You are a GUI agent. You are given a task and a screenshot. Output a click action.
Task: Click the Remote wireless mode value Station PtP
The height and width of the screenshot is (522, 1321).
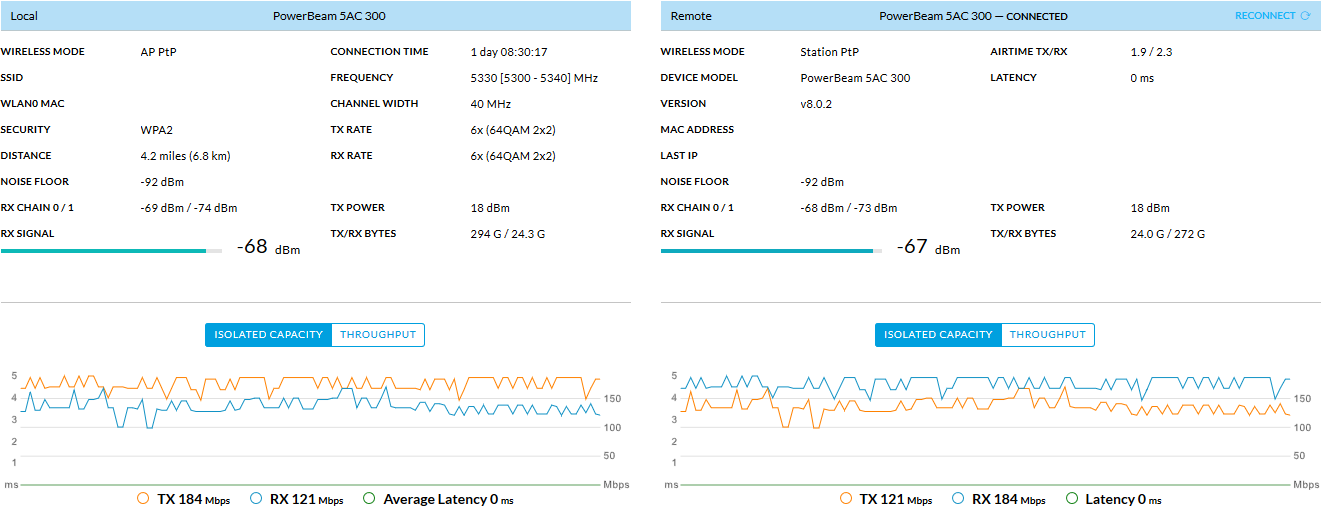pyautogui.click(x=829, y=52)
